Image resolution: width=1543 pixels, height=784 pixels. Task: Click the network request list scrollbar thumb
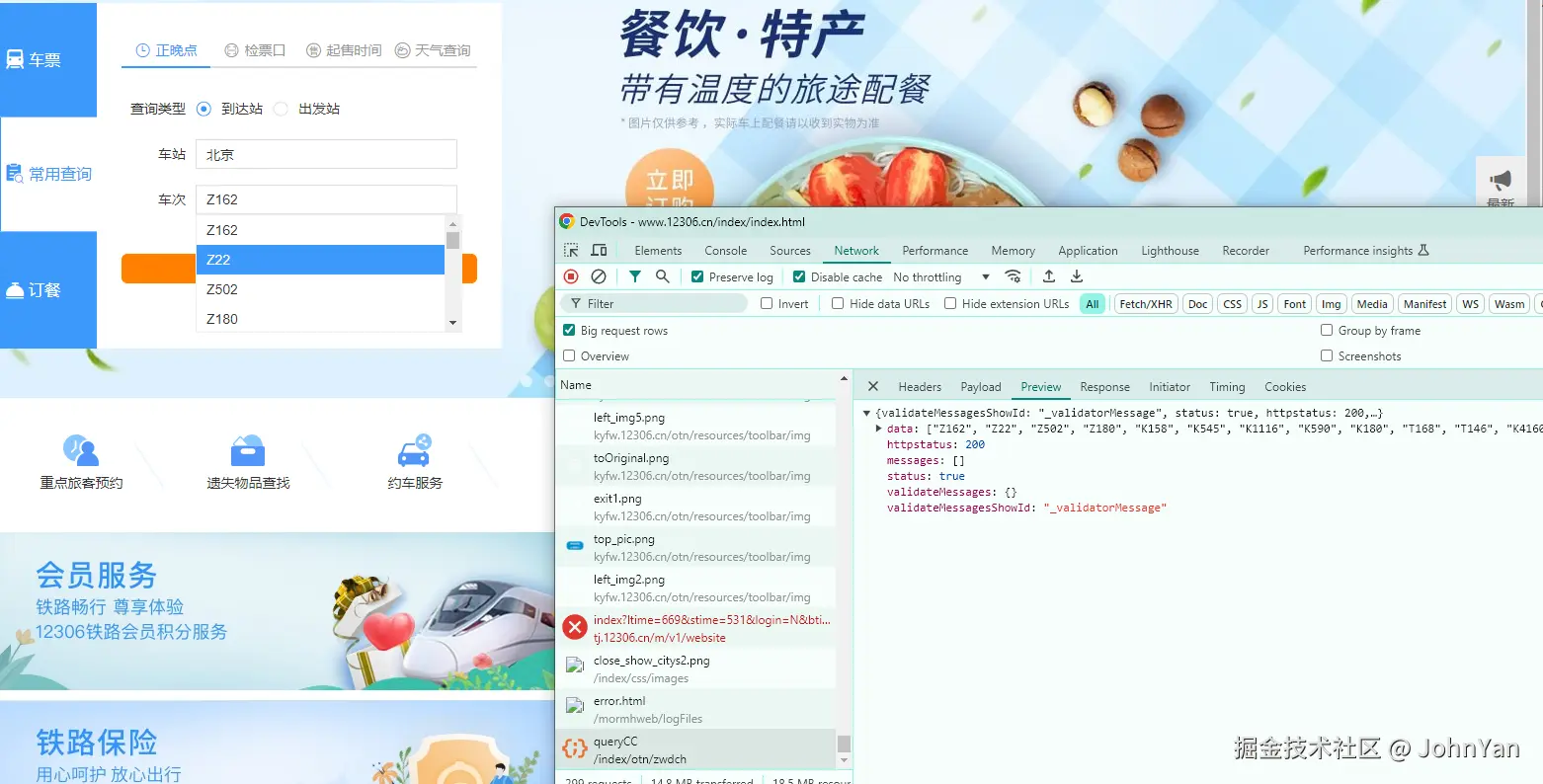pos(844,744)
